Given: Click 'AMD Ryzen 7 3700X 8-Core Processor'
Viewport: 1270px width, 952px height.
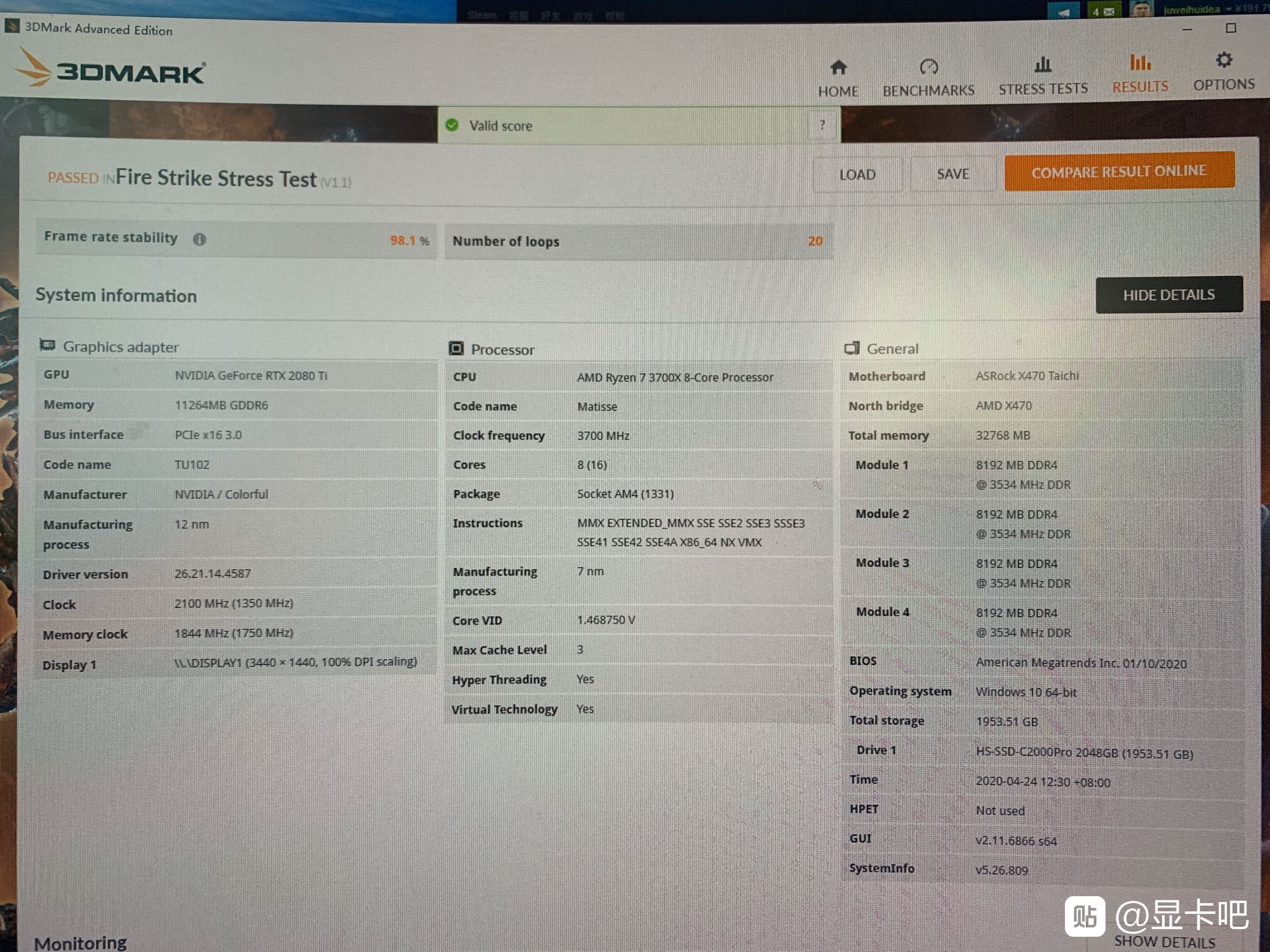Looking at the screenshot, I should coord(675,377).
